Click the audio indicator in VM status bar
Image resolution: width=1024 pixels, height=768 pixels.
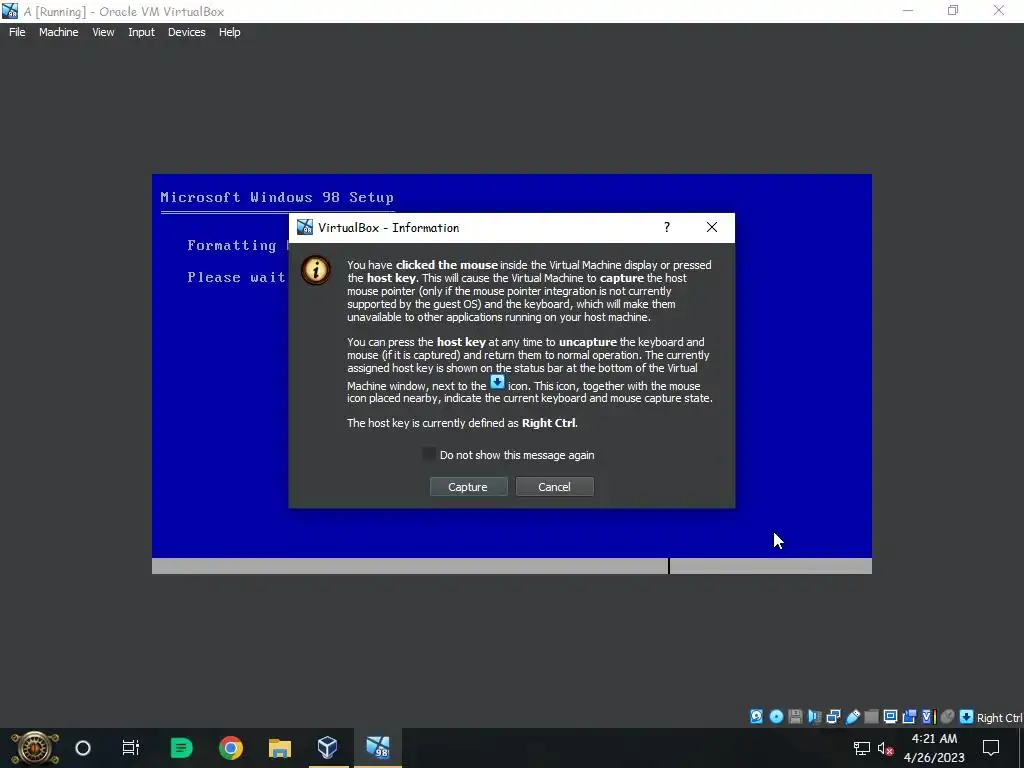(x=814, y=716)
